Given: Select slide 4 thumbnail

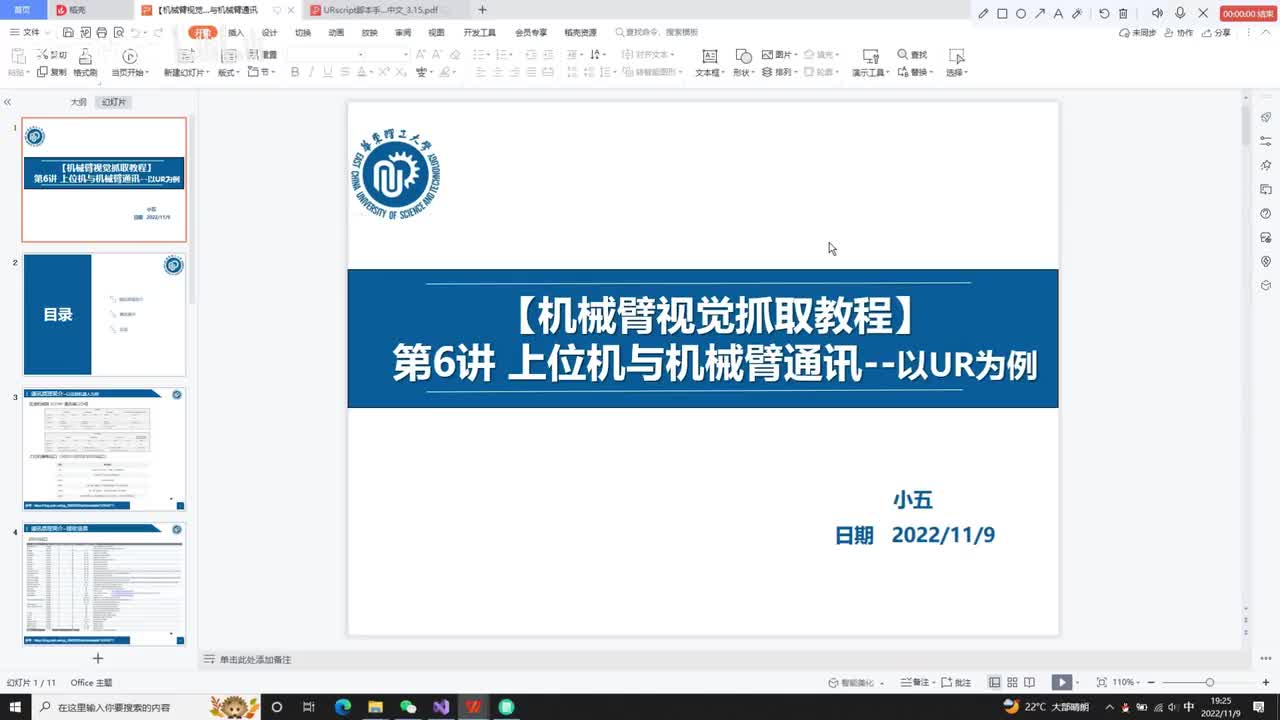Looking at the screenshot, I should (104, 583).
